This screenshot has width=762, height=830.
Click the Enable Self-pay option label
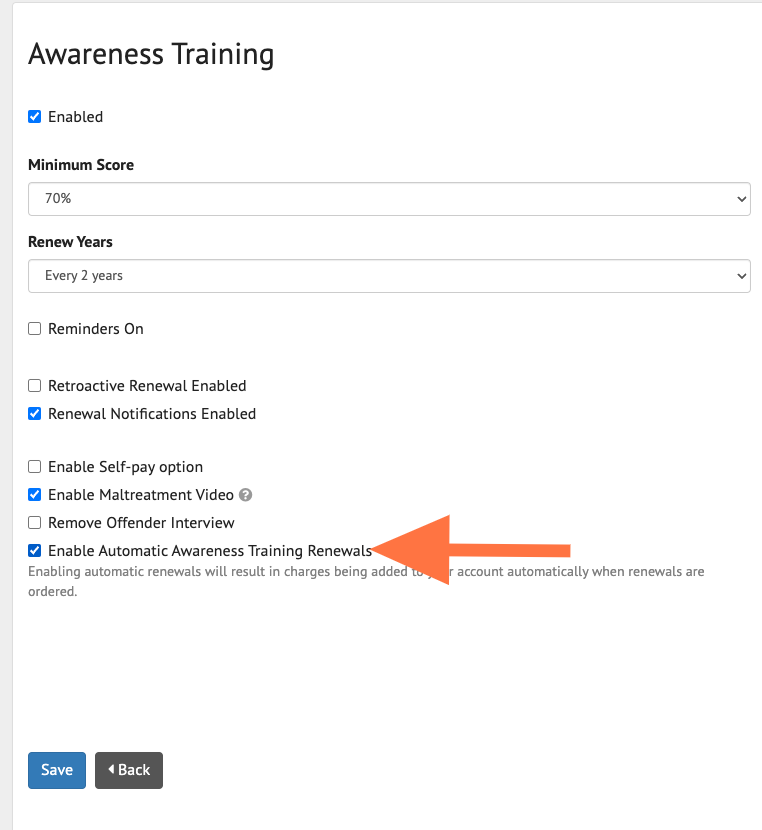[x=125, y=467]
